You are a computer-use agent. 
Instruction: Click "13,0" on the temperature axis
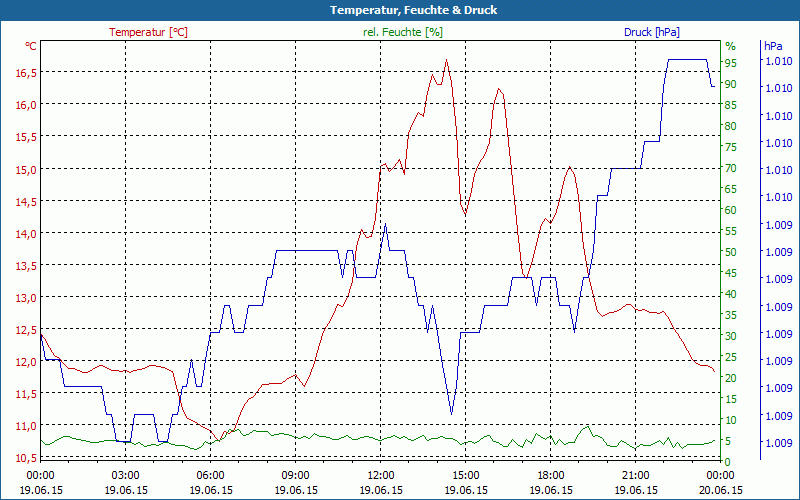(x=26, y=298)
